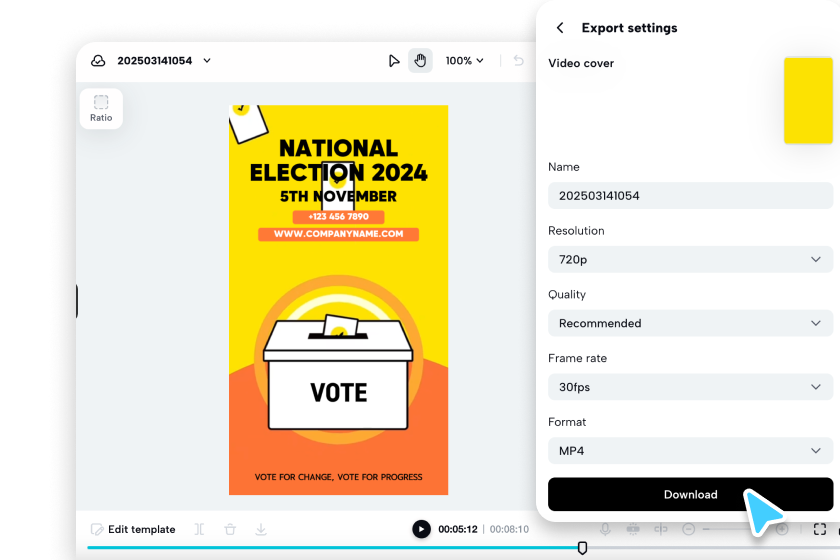Click the Edit template button
Screen dimensions: 840x560
[x=133, y=529]
